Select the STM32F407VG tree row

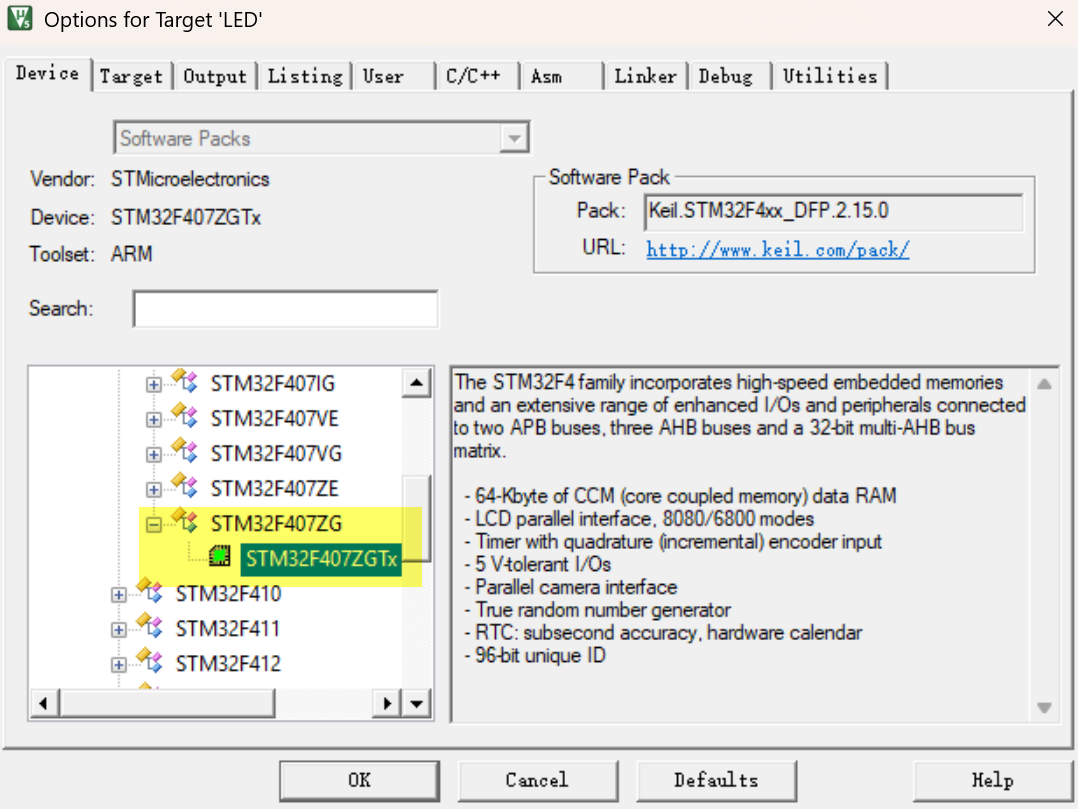[x=276, y=454]
